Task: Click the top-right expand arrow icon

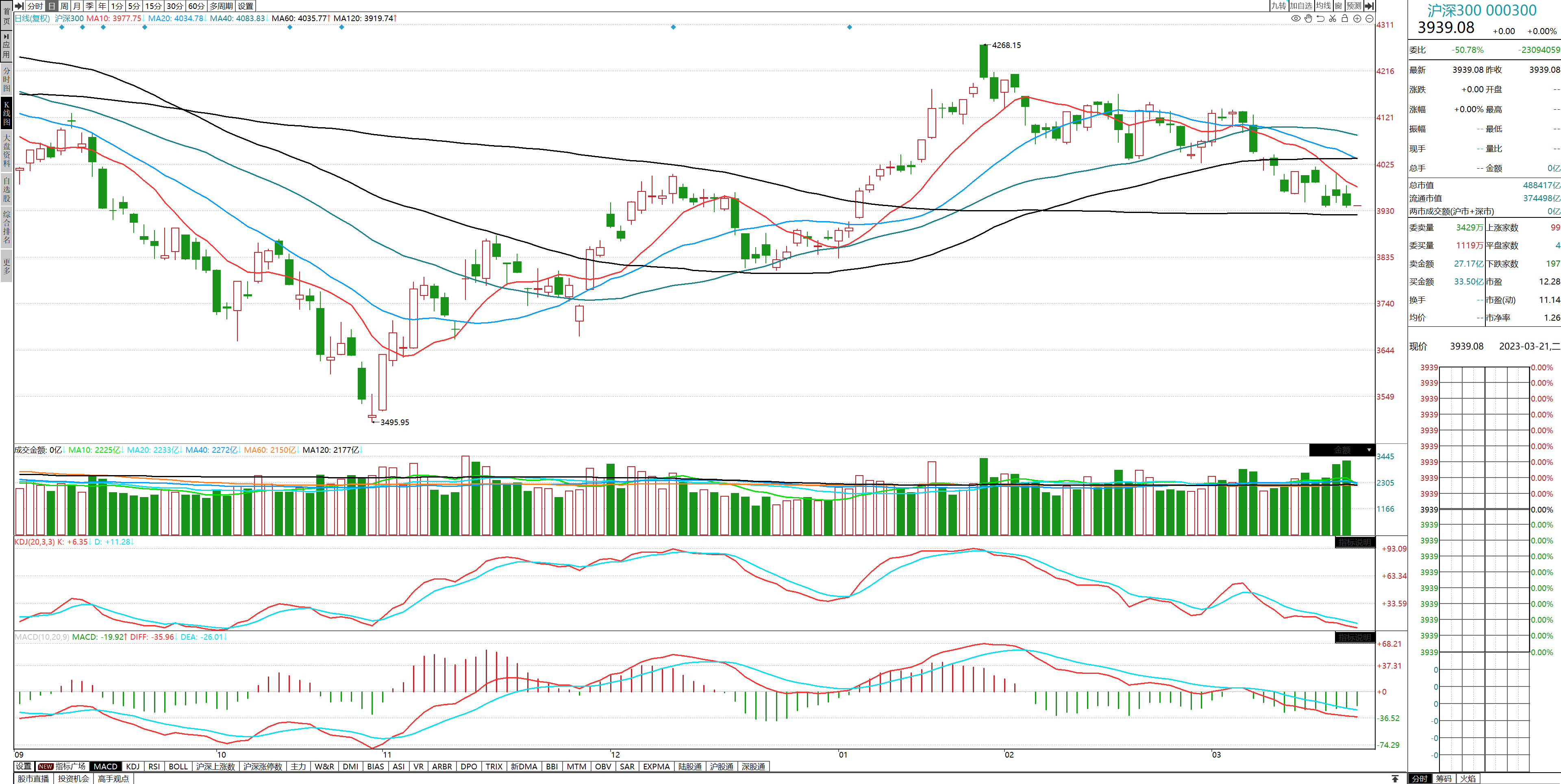Action: click(x=1370, y=6)
